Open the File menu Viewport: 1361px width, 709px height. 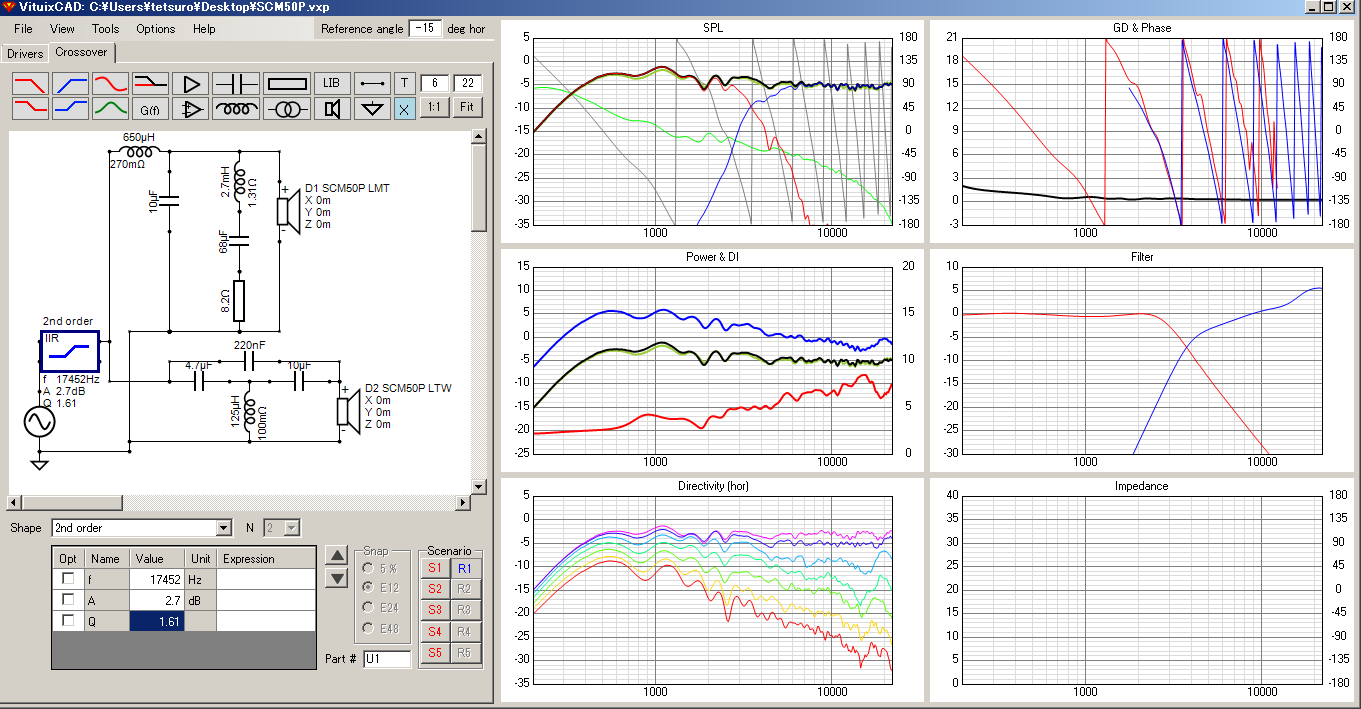pyautogui.click(x=23, y=29)
